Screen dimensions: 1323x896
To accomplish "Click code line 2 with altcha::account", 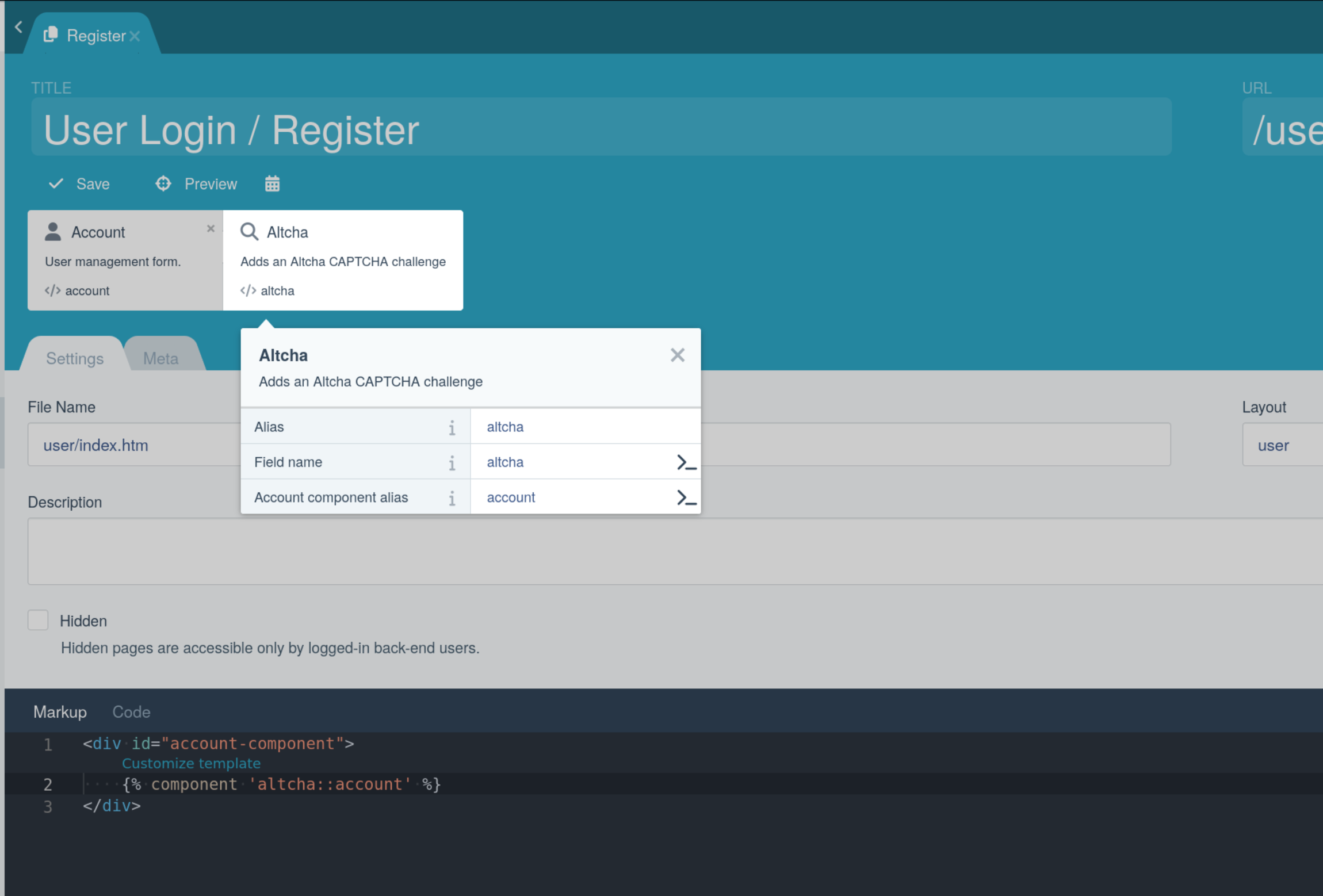I will coord(282,784).
